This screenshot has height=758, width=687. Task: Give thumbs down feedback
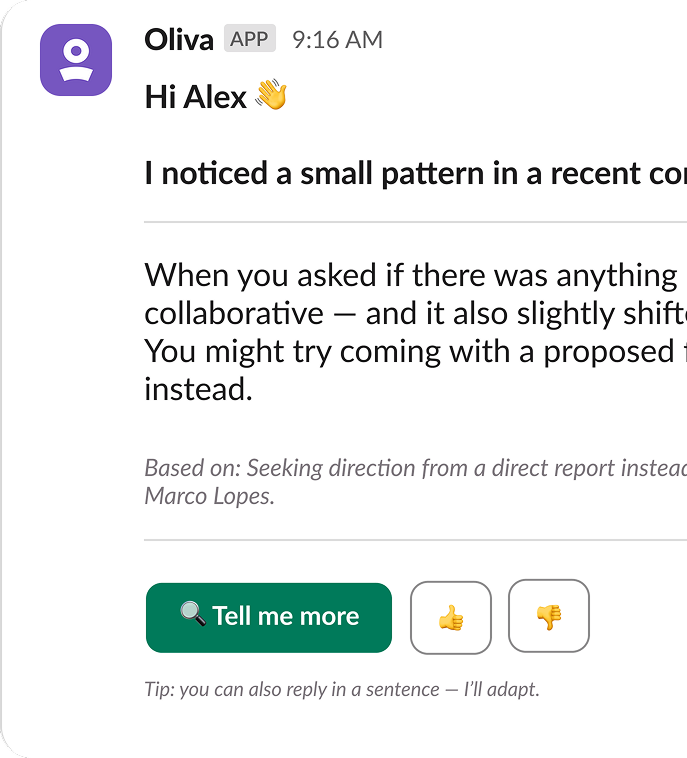549,617
